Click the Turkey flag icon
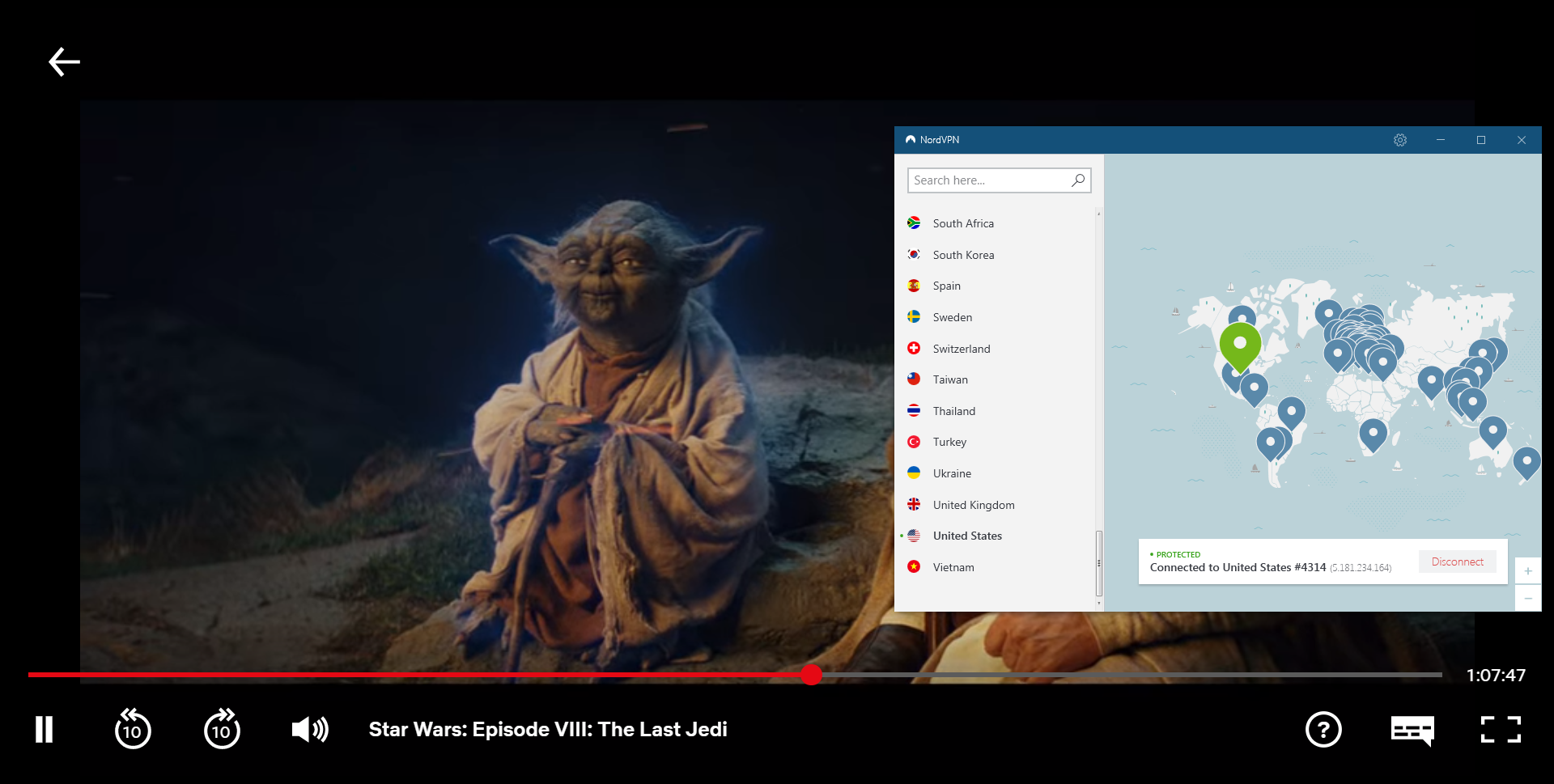The height and width of the screenshot is (784, 1554). pyautogui.click(x=914, y=442)
